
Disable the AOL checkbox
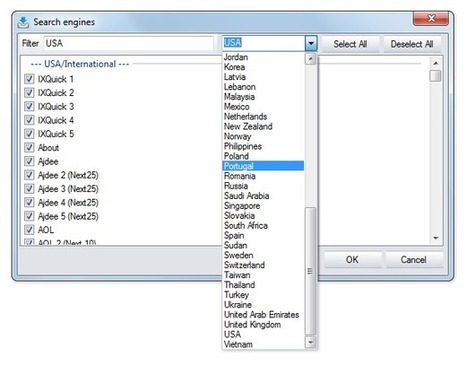[29, 230]
